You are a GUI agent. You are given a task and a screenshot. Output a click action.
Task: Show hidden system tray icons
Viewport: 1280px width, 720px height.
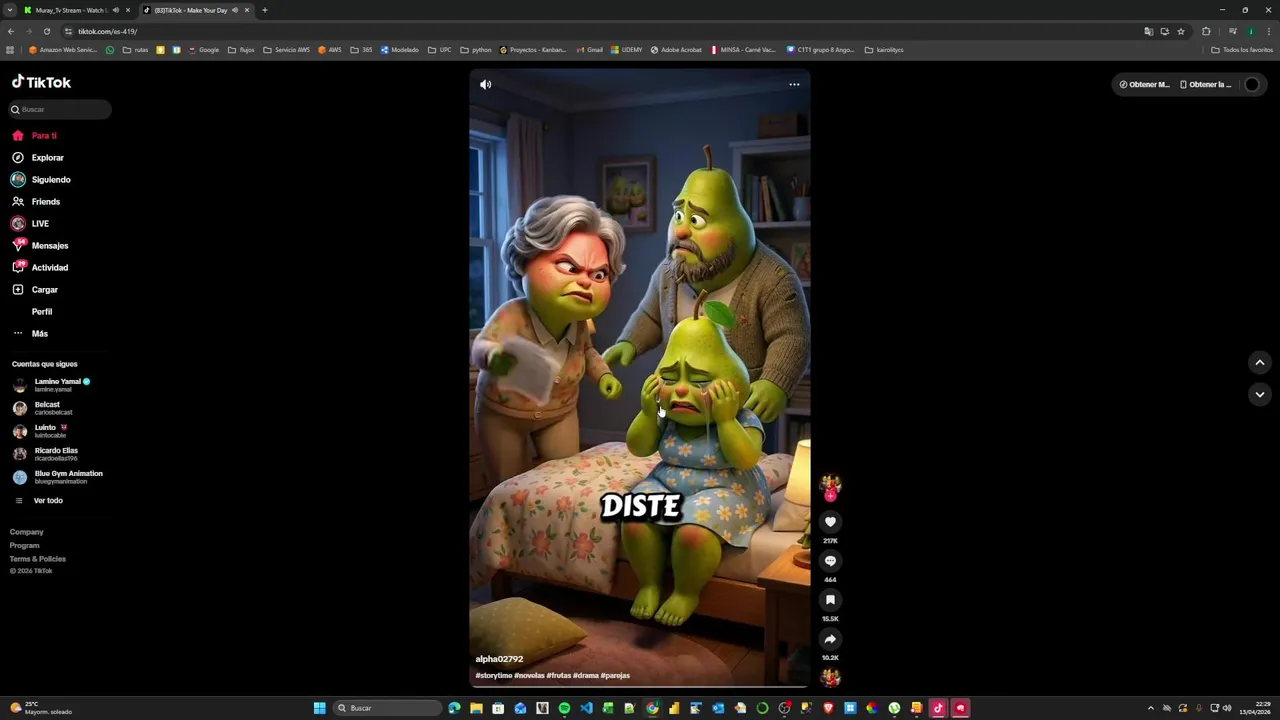(x=1150, y=708)
